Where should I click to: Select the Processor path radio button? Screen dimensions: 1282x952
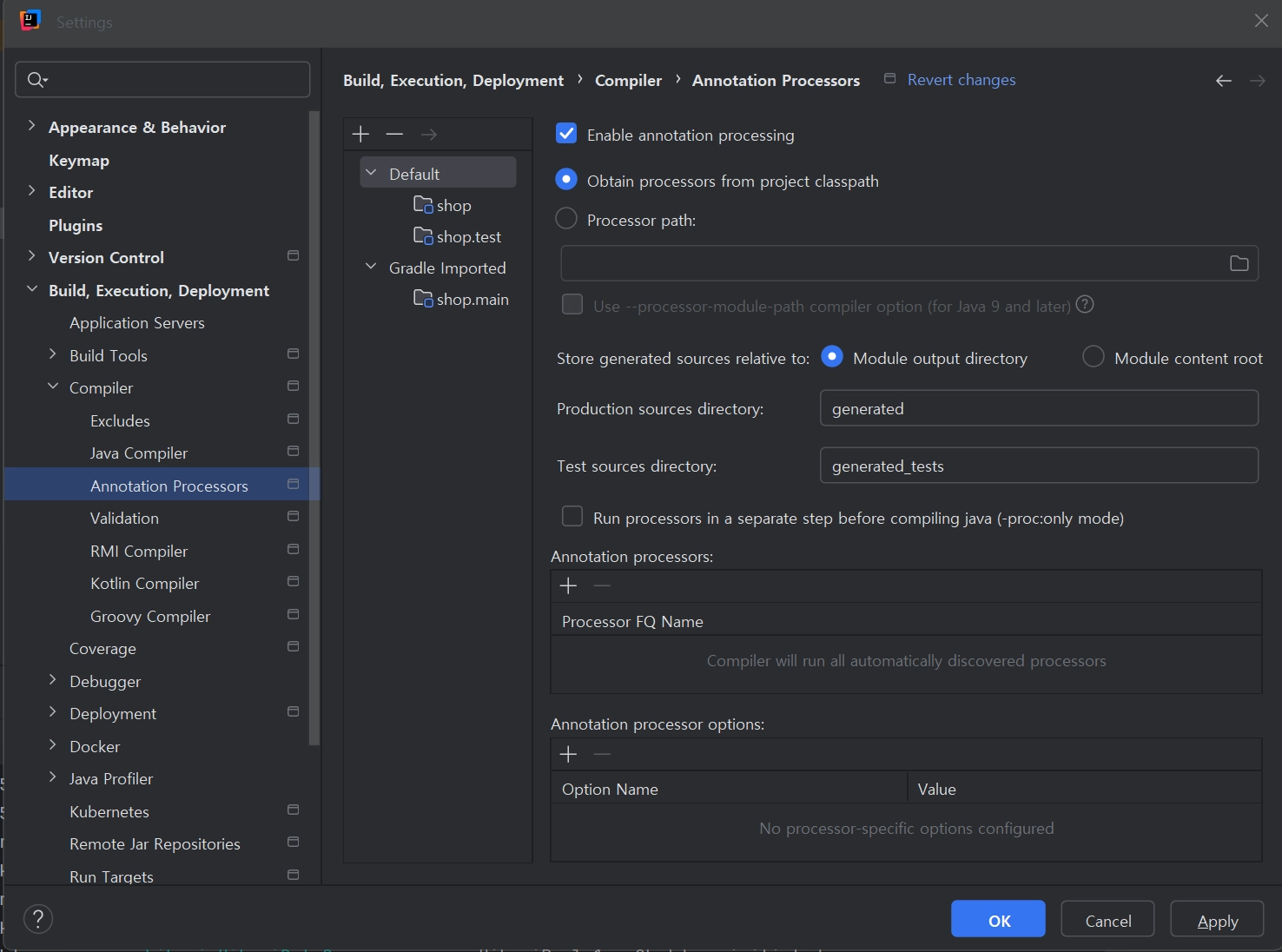[x=566, y=219]
